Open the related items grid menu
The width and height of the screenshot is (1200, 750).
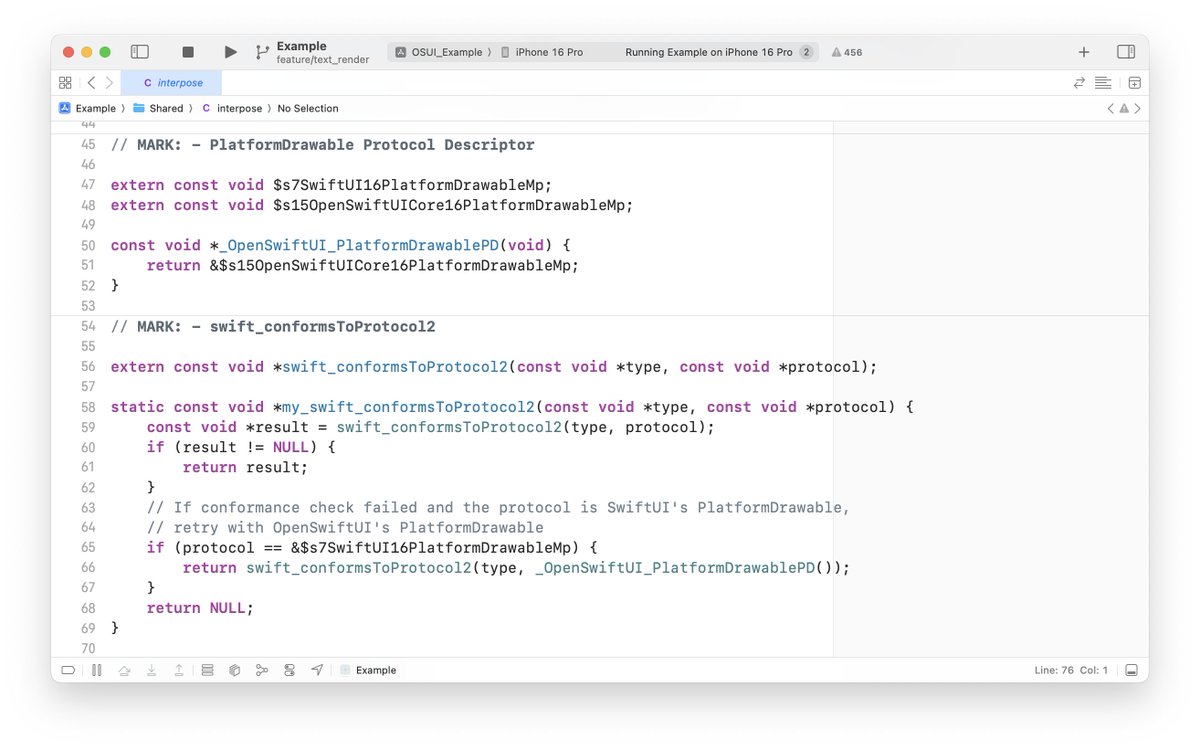tap(65, 83)
